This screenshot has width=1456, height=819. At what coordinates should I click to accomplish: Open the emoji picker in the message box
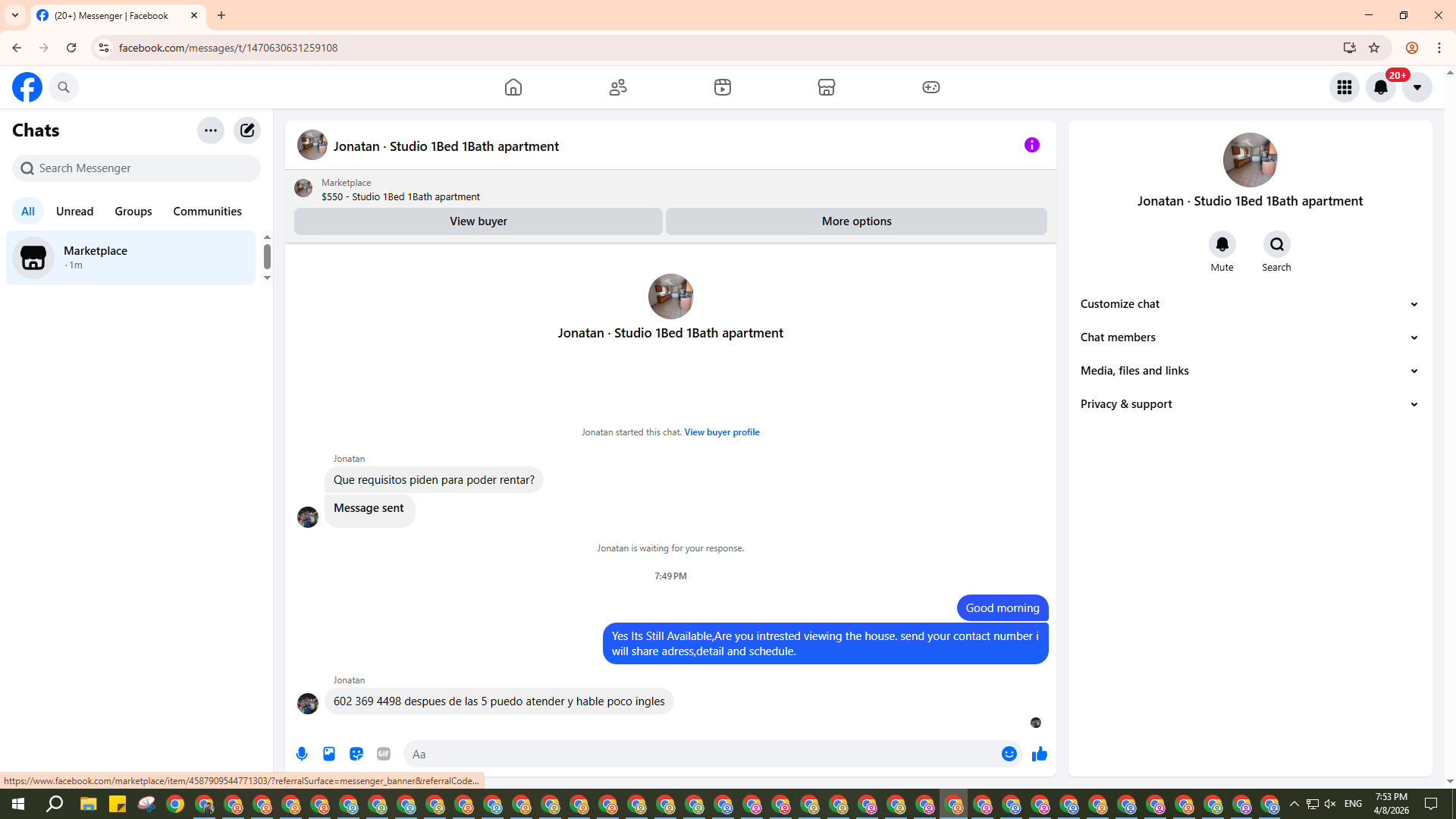[x=1009, y=754]
